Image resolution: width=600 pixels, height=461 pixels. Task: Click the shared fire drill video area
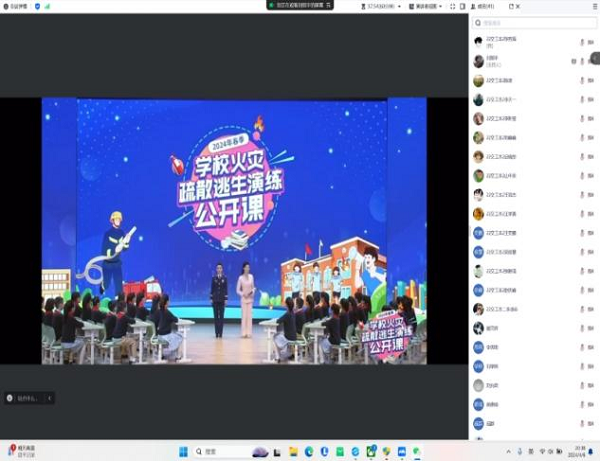(x=233, y=230)
